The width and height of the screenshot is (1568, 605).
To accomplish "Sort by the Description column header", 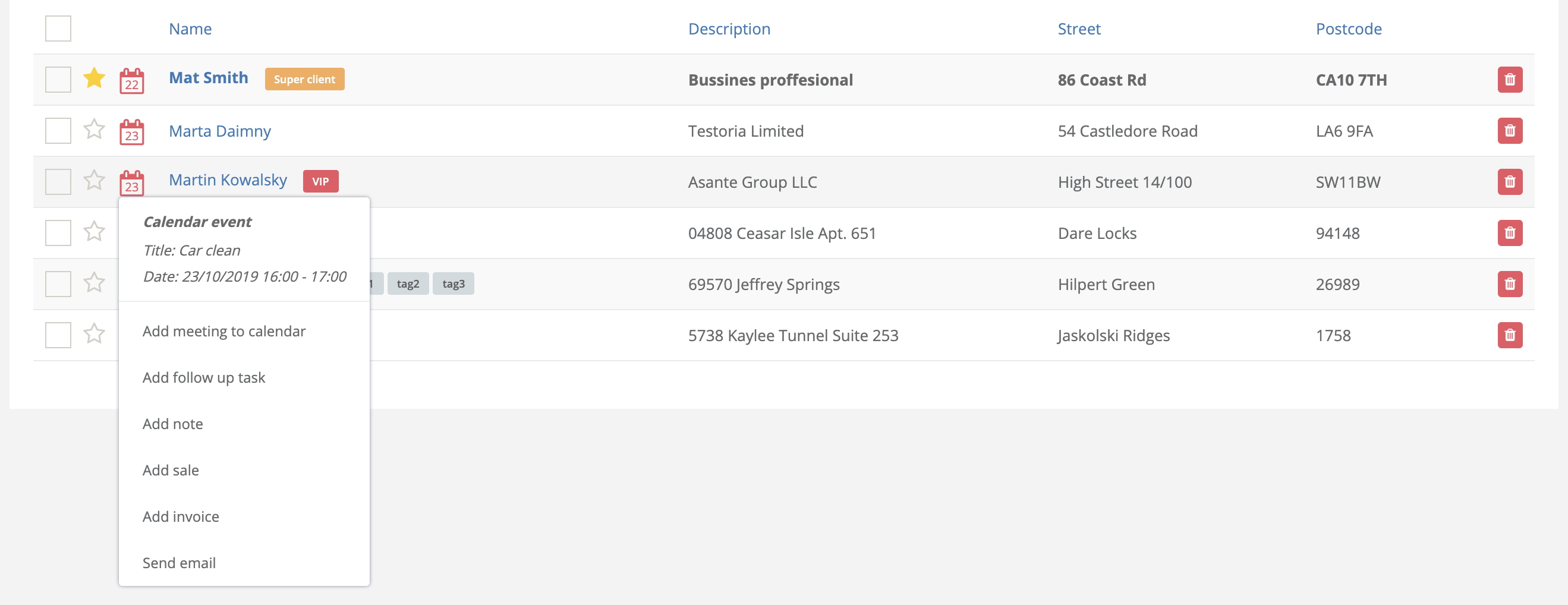I will click(729, 29).
